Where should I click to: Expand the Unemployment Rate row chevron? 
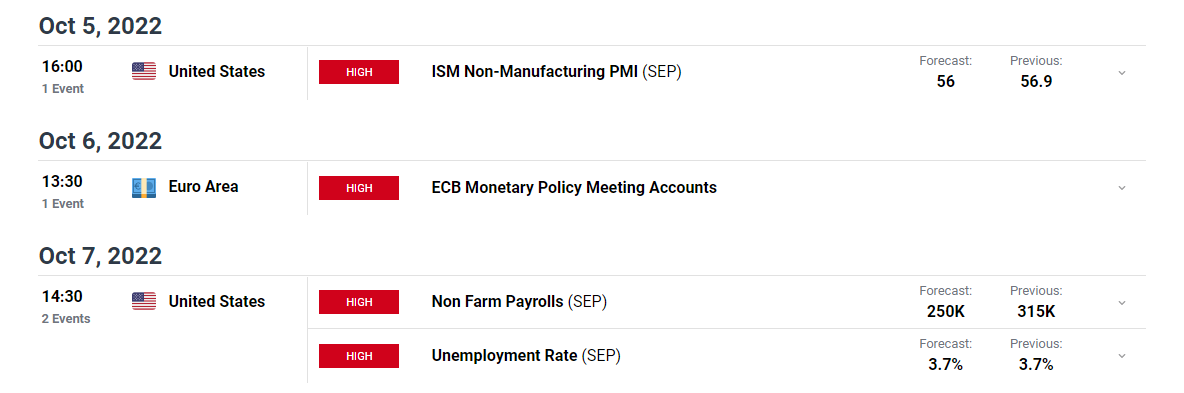(x=1122, y=355)
